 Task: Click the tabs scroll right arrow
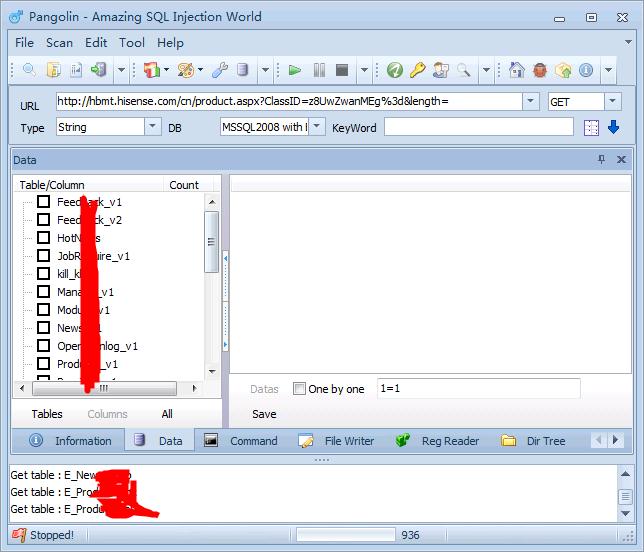pyautogui.click(x=615, y=440)
